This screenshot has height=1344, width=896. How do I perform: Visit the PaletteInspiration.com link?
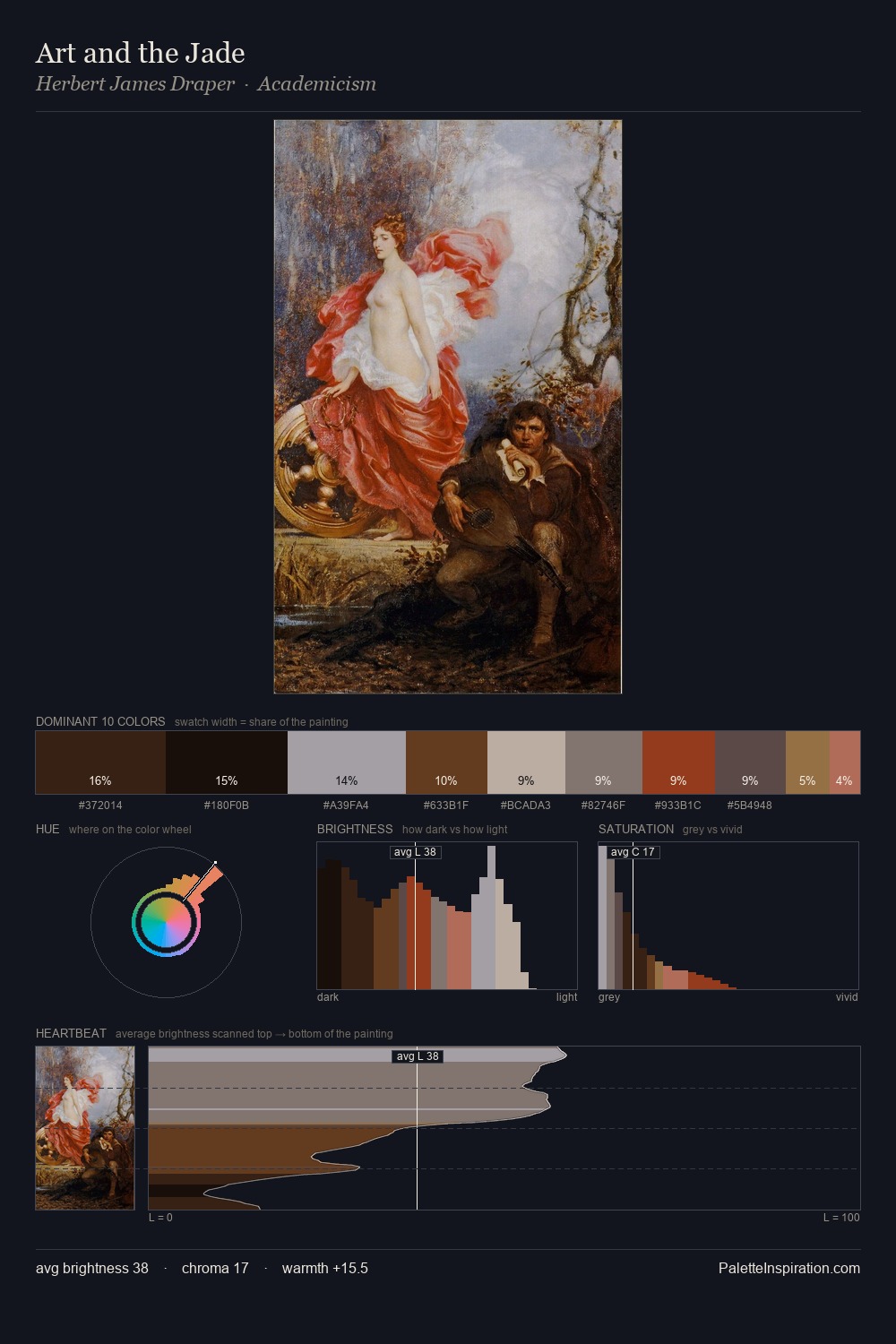(x=789, y=1268)
